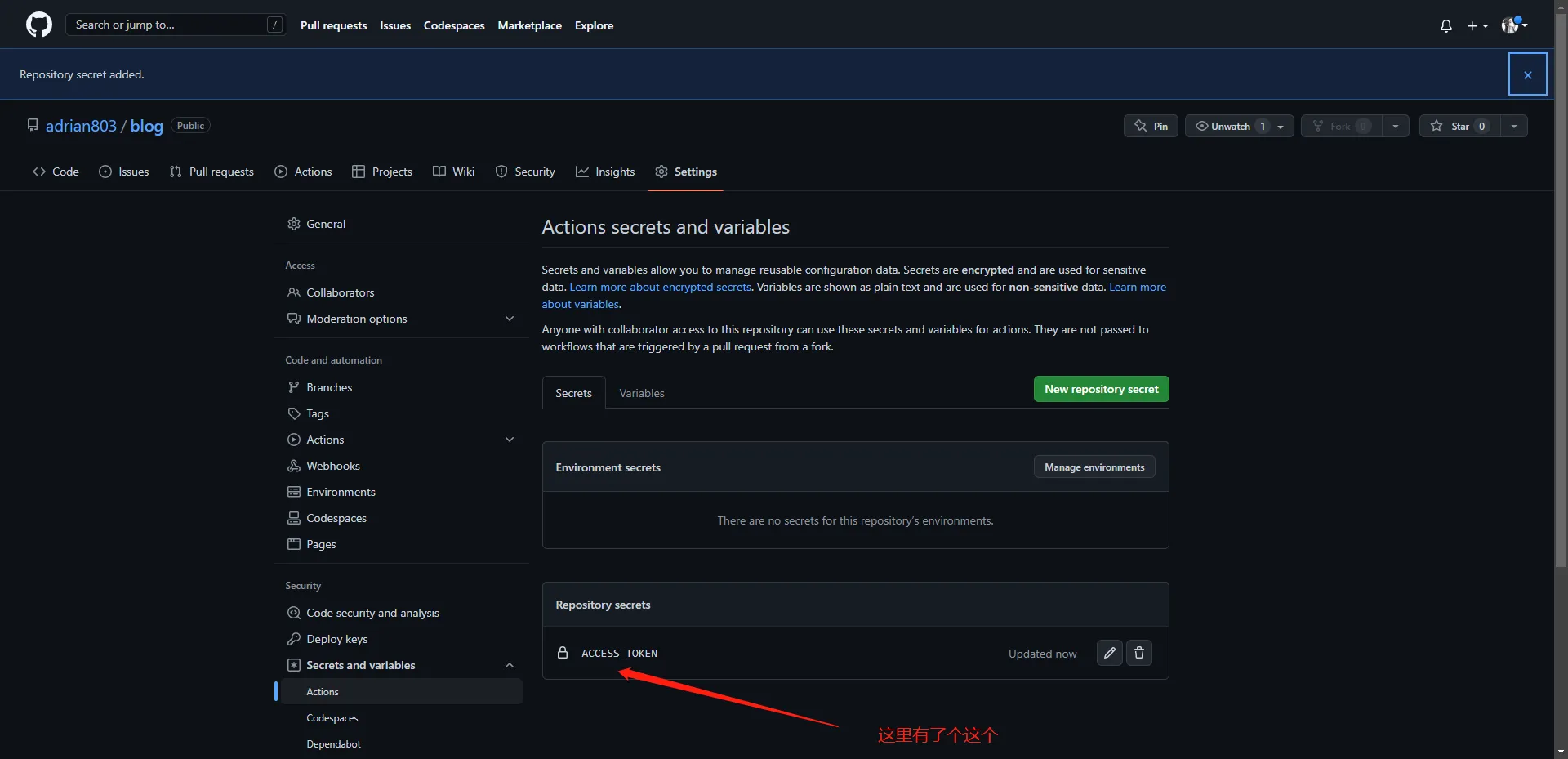
Task: Expand the Moderation options section
Action: click(x=509, y=319)
